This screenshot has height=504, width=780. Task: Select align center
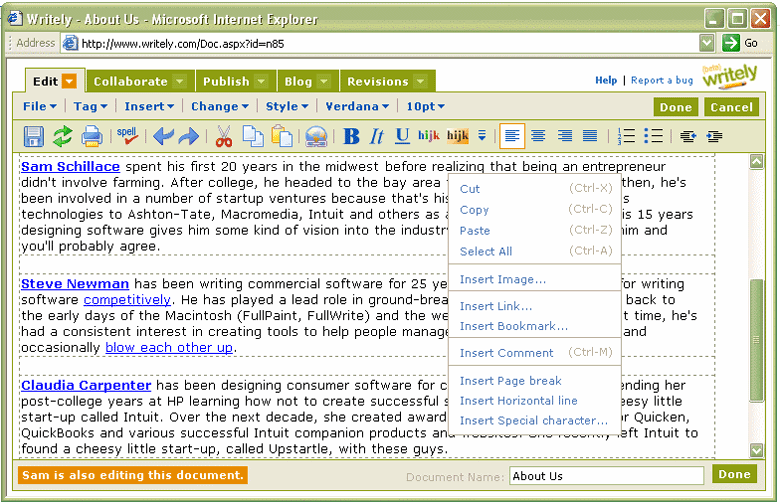point(538,135)
